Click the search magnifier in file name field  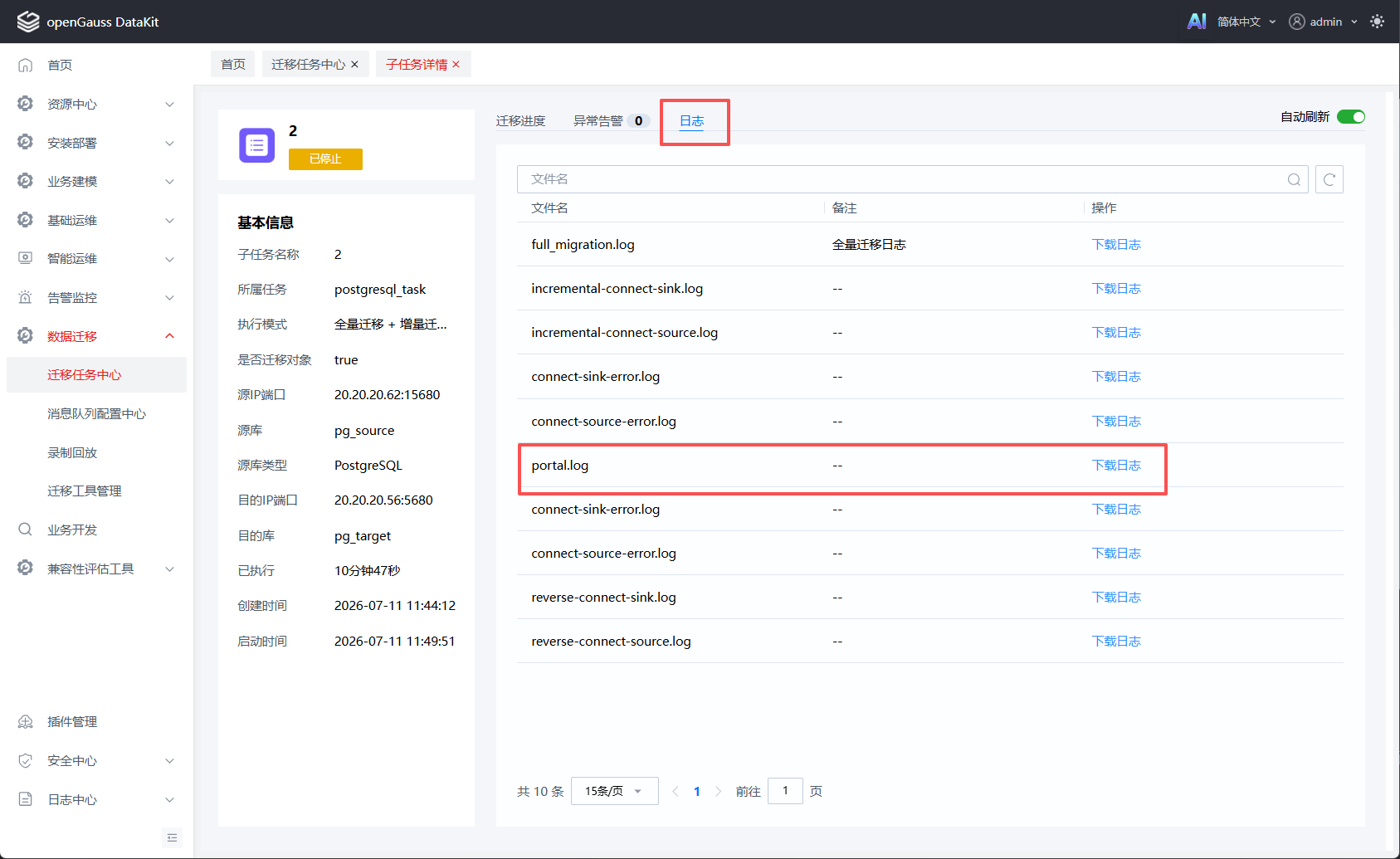point(1294,179)
